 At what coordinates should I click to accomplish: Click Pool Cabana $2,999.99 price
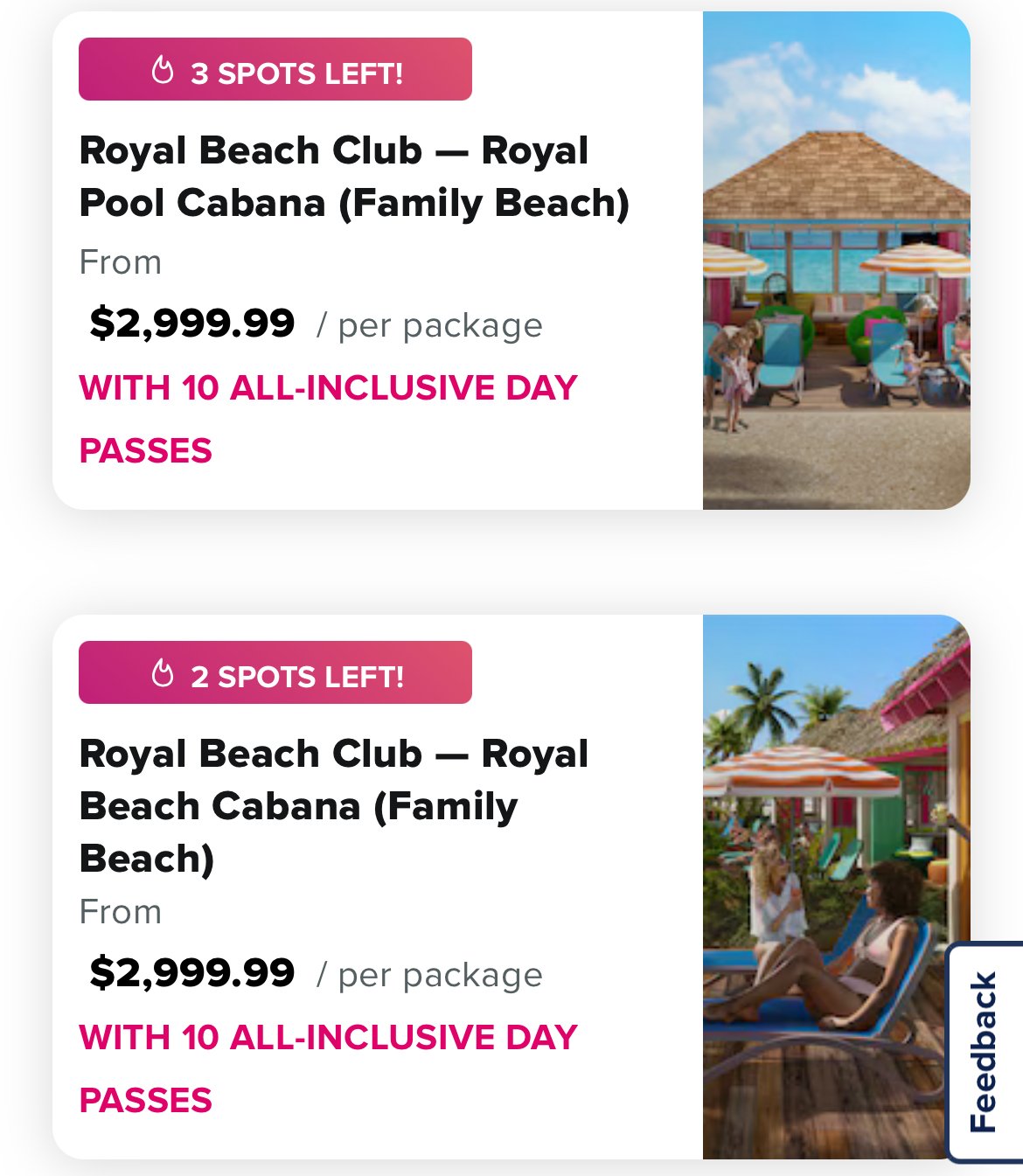(x=192, y=324)
